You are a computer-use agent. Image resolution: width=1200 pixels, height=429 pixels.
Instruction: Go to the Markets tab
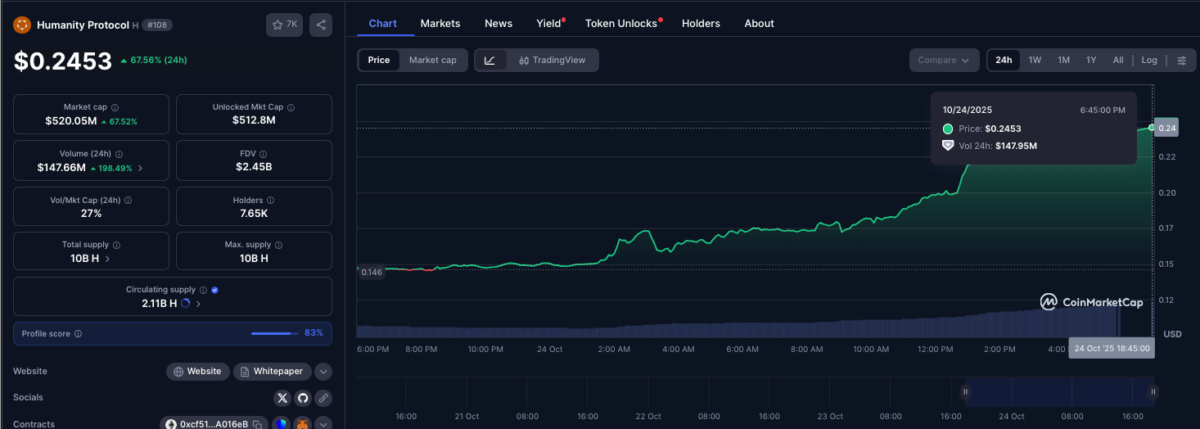(440, 23)
